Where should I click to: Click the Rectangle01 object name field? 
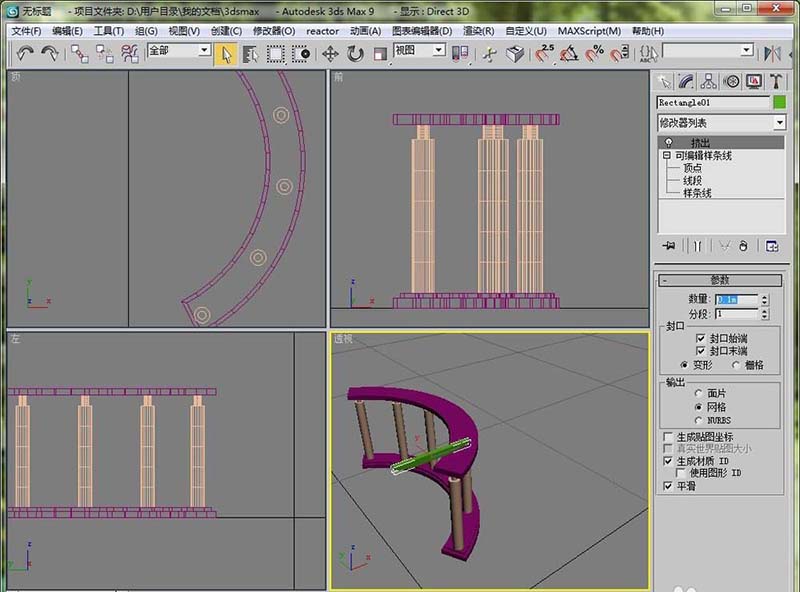pyautogui.click(x=713, y=103)
